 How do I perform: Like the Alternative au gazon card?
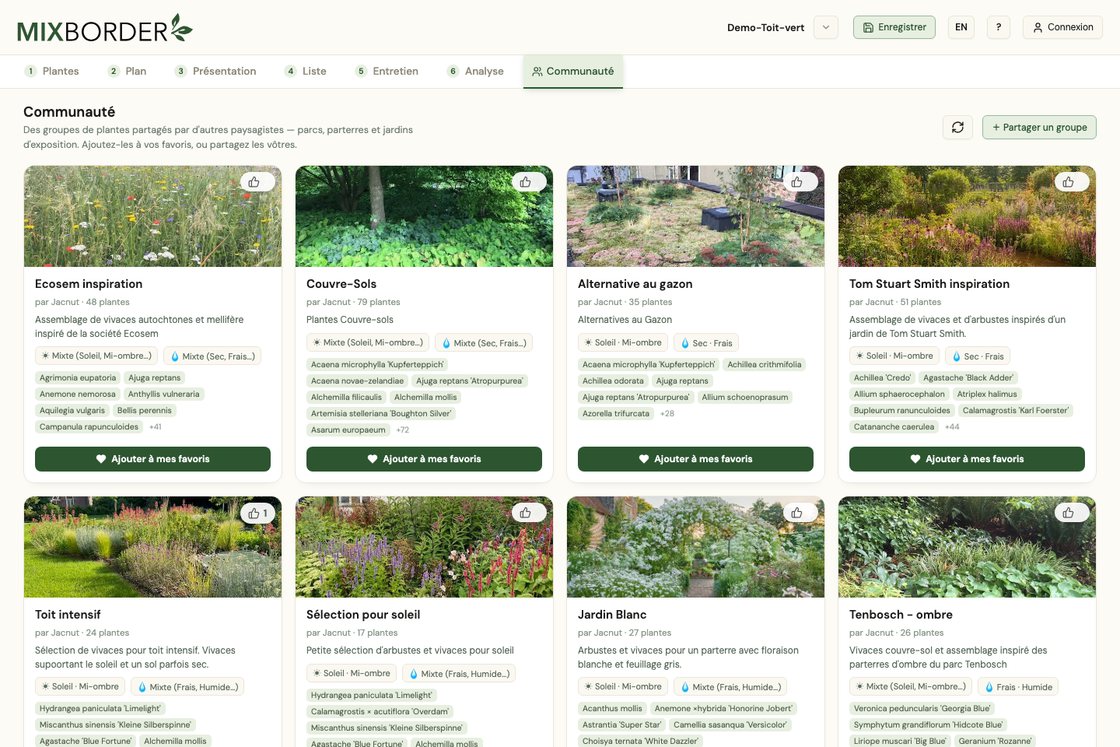click(x=800, y=182)
